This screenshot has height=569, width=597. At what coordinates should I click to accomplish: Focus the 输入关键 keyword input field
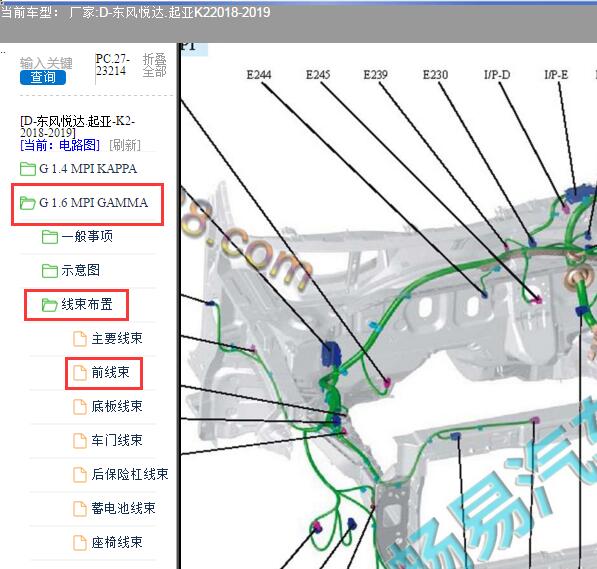[46, 63]
